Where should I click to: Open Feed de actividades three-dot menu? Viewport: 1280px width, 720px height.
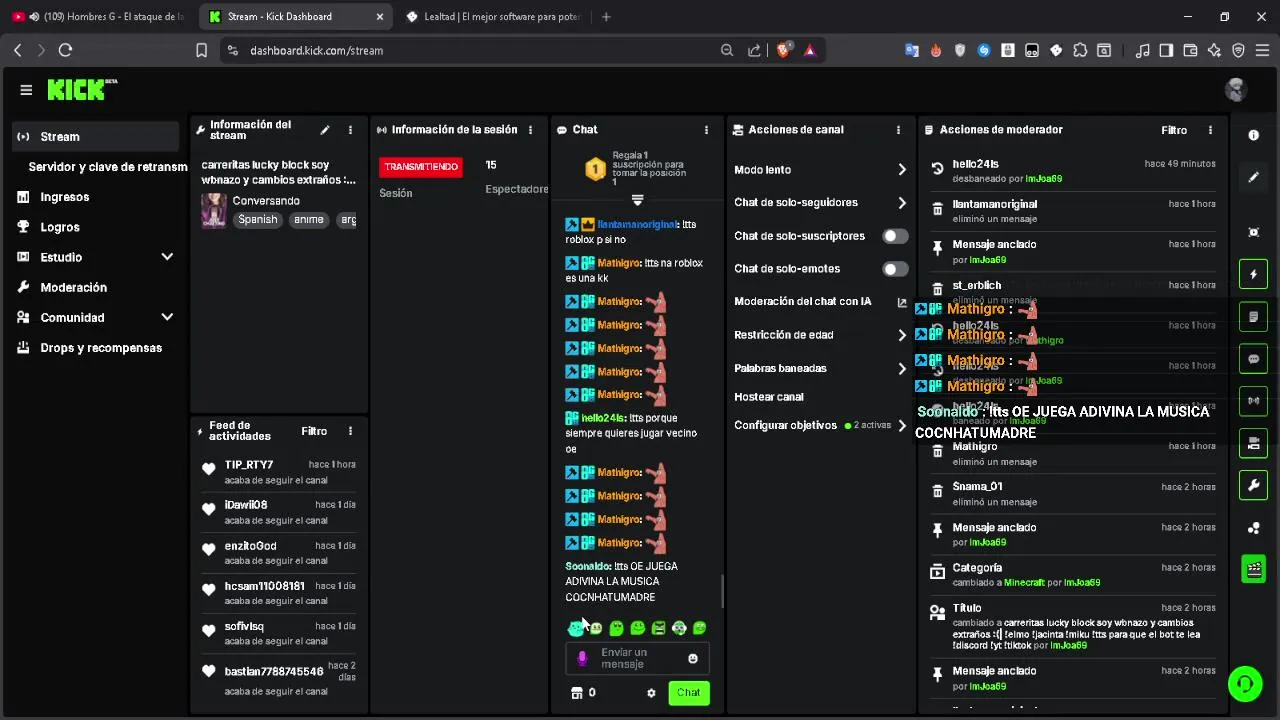(x=350, y=431)
